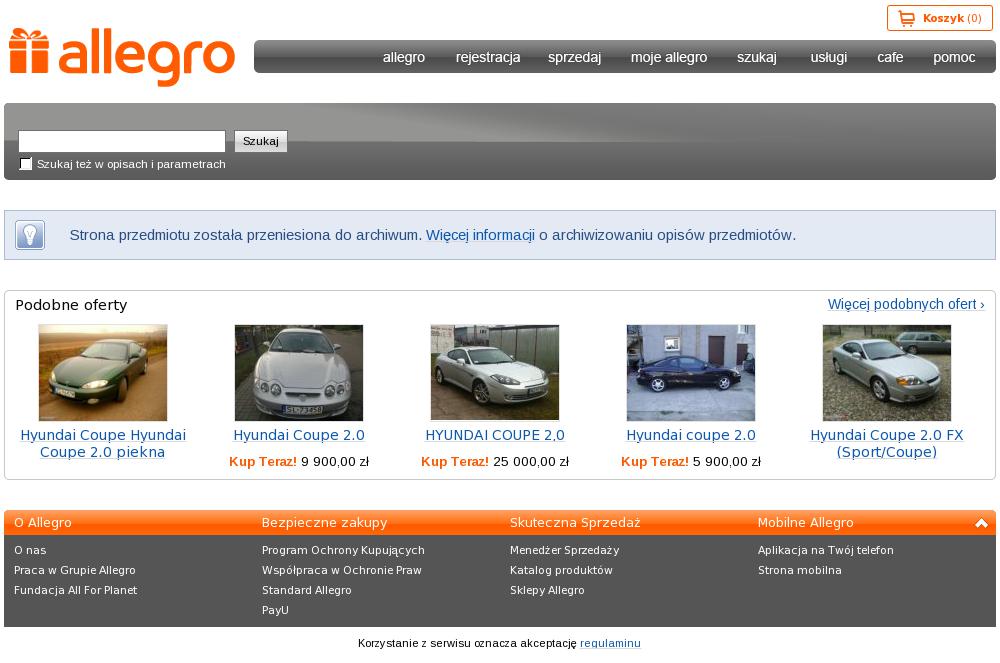The height and width of the screenshot is (663, 1000).
Task: Open Hyundai Coupe Hyundai Coupe 2.0 piekna link
Action: (103, 443)
